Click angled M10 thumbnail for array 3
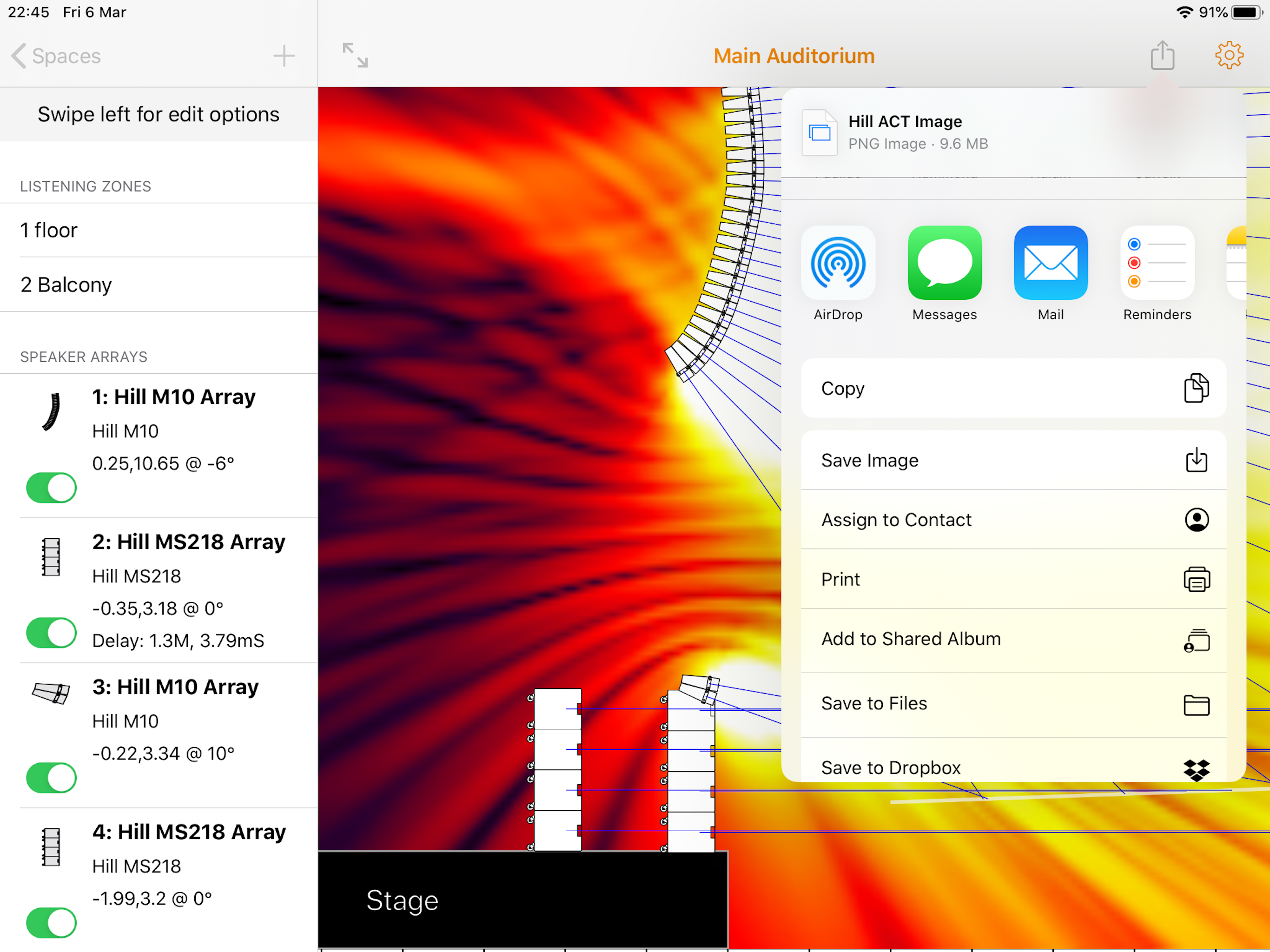This screenshot has height=952, width=1270. point(51,693)
